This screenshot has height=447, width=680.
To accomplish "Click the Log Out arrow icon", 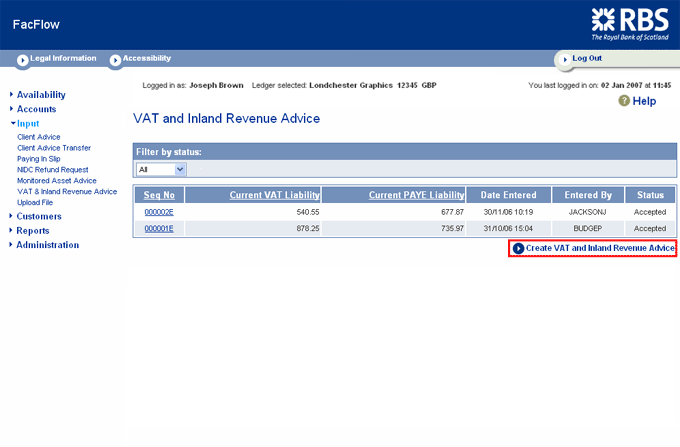I will pos(564,59).
